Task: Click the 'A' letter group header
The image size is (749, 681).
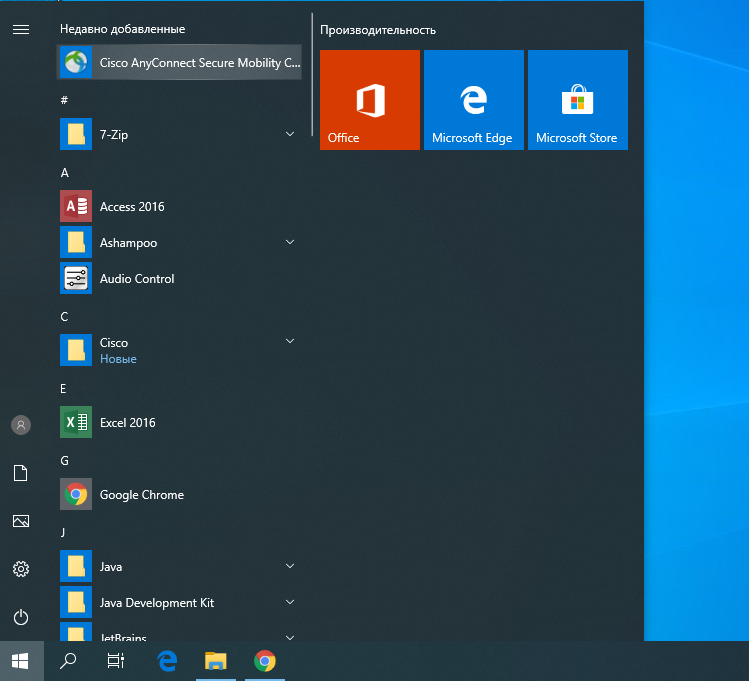Action: 64,172
